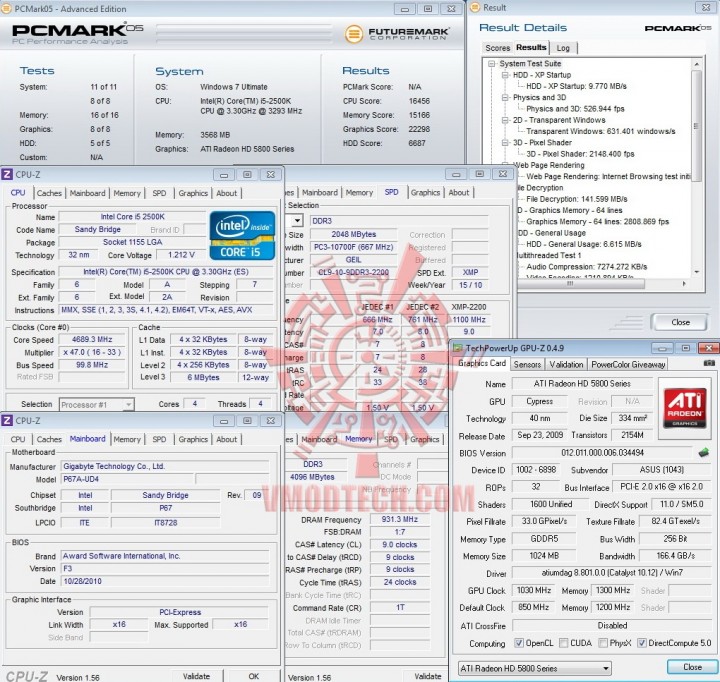The image size is (720, 682).
Task: Select File Decryption: 141.599 MB/s row
Action: coord(577,199)
